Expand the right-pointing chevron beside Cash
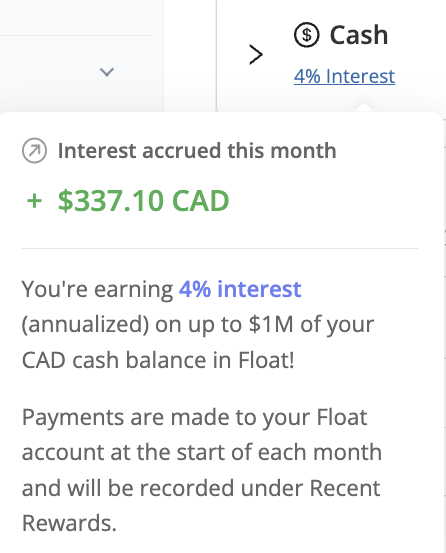The width and height of the screenshot is (446, 553). click(x=256, y=55)
